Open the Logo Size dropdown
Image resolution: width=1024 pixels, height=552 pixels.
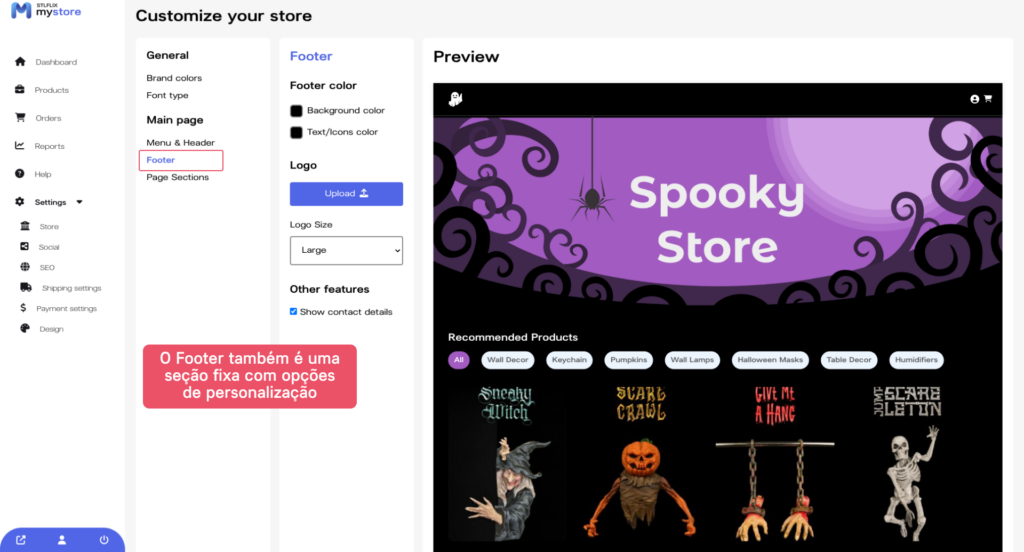[x=346, y=250]
